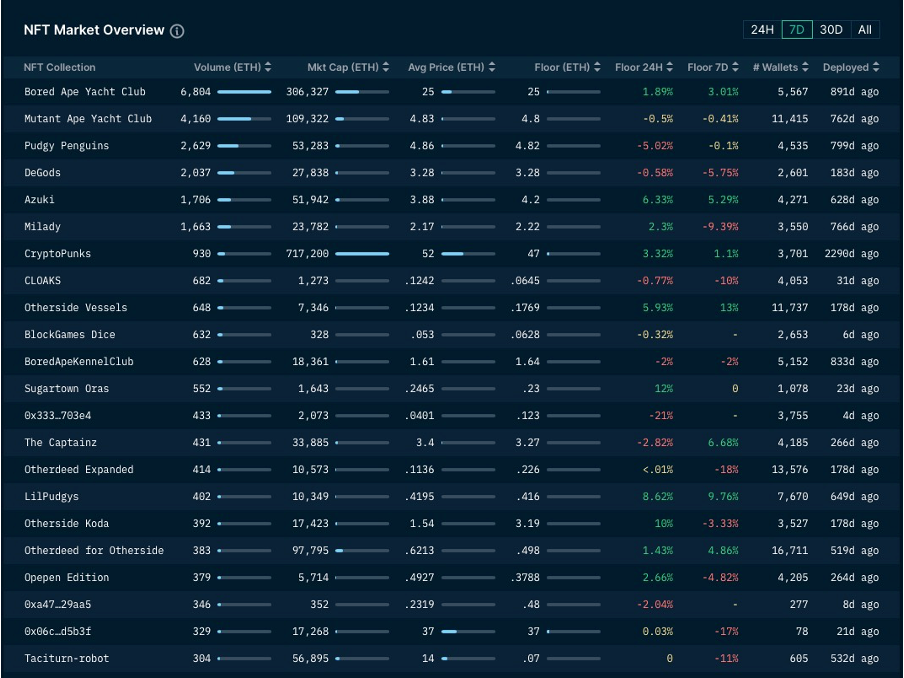Open the 0x06c…d5b3f collection
904x678 pixels.
(58, 632)
